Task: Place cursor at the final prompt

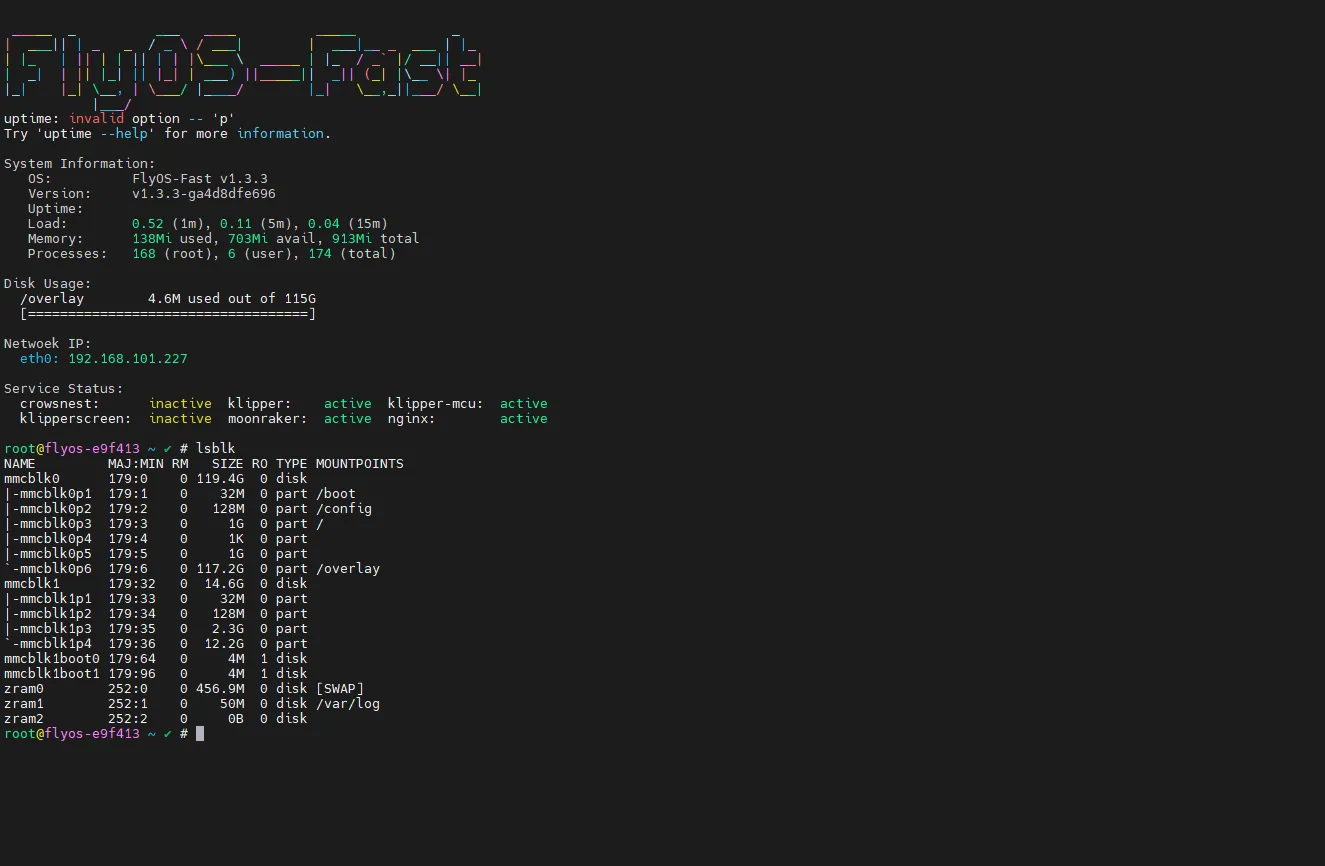Action: click(200, 734)
